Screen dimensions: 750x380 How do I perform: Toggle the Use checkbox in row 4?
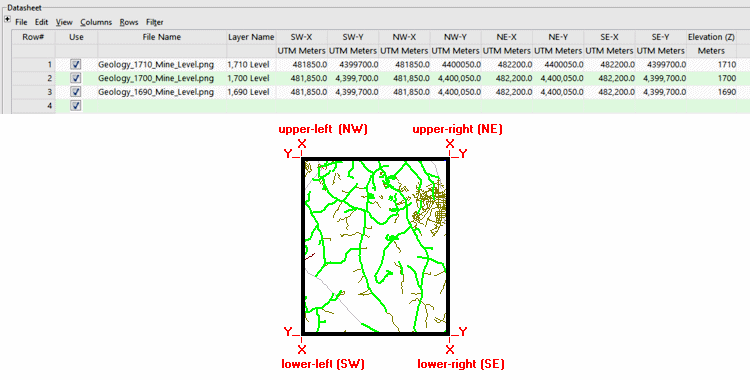tap(76, 106)
